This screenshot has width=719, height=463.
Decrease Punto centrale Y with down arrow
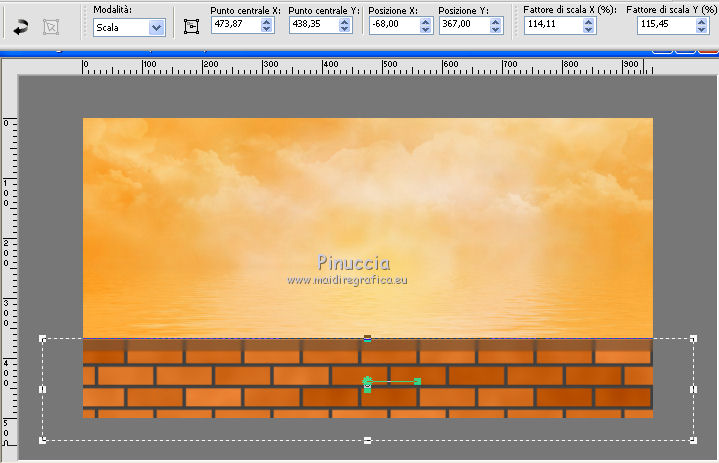point(344,28)
